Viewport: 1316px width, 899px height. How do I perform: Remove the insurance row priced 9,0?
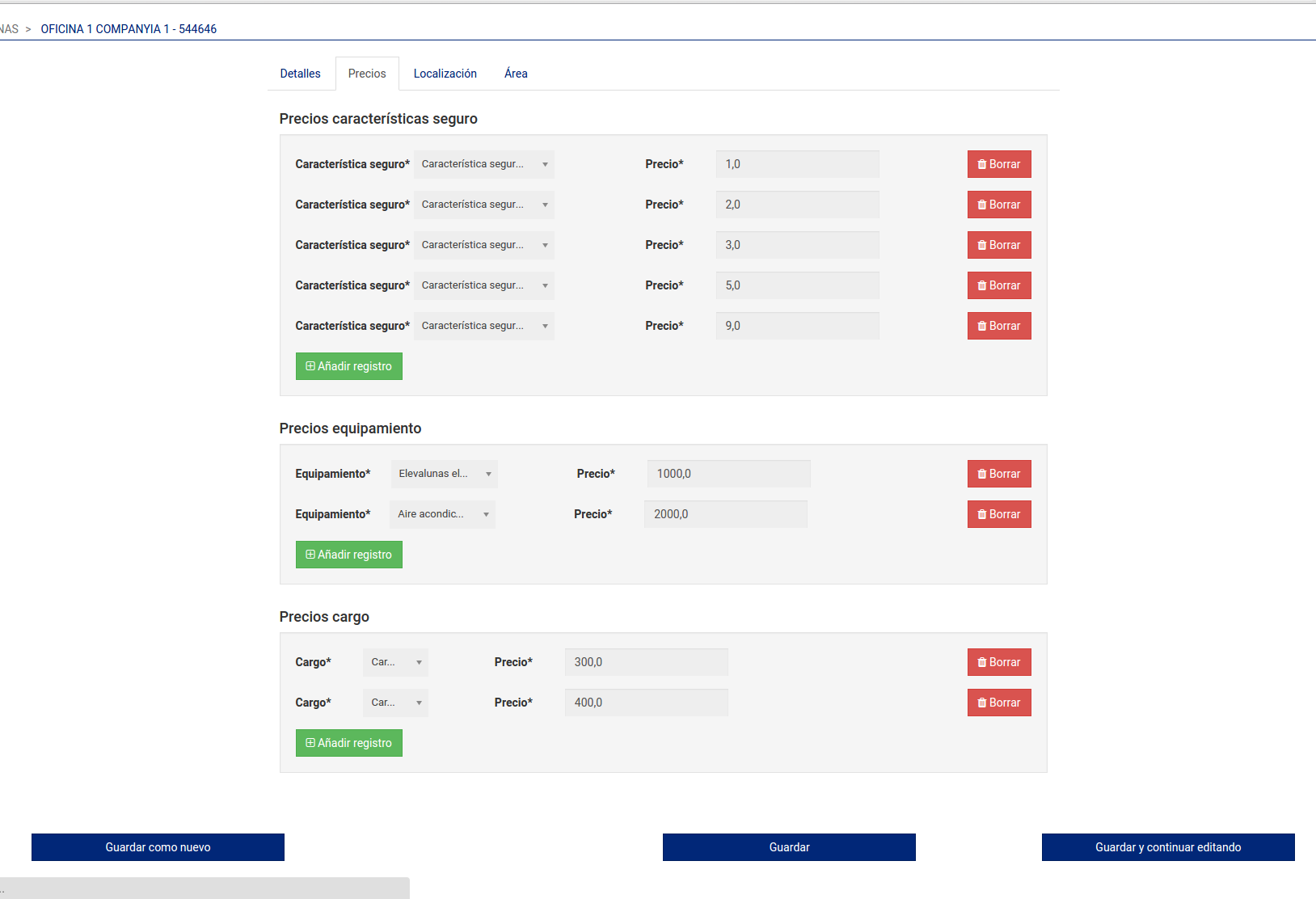tap(998, 326)
